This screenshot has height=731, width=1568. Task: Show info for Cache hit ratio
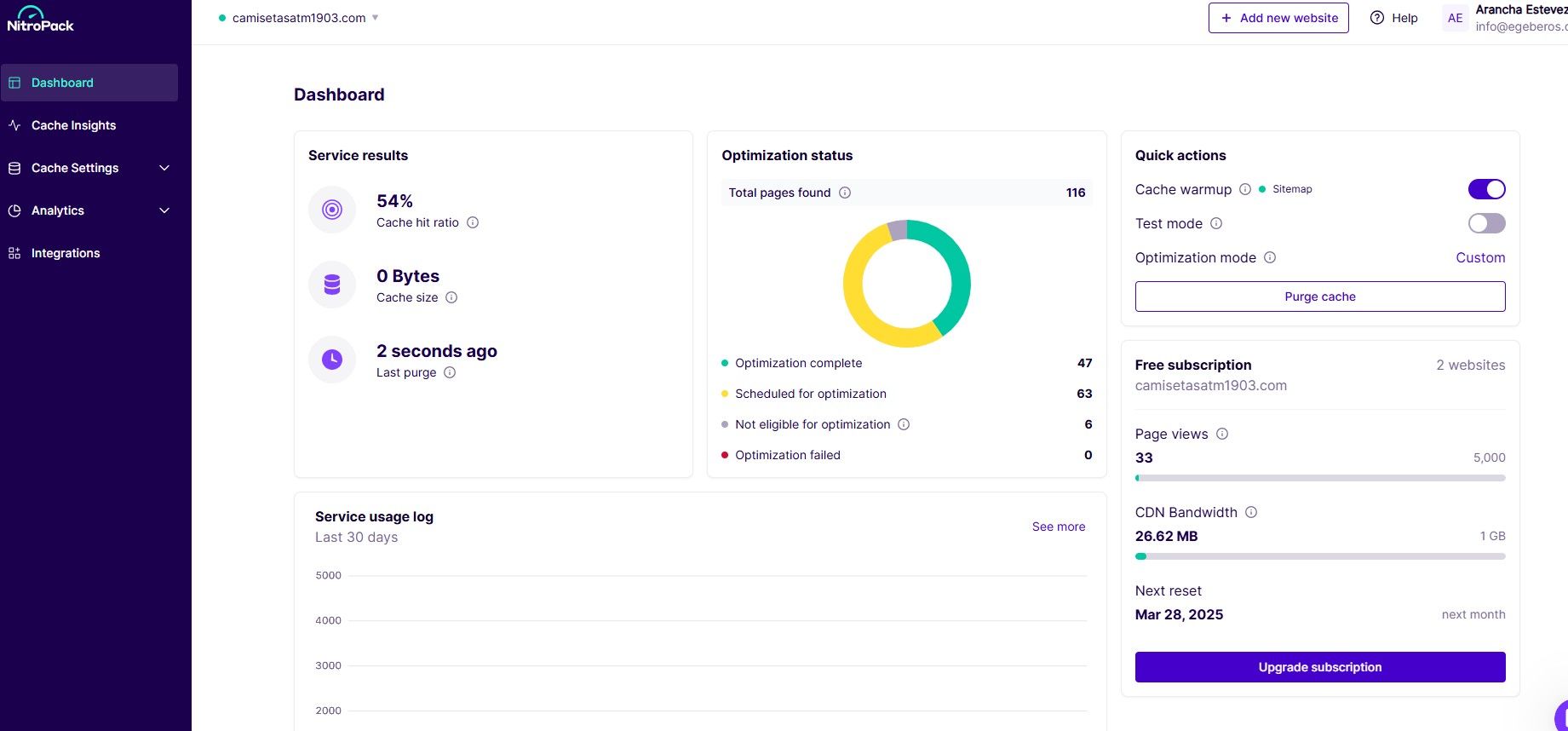(473, 222)
